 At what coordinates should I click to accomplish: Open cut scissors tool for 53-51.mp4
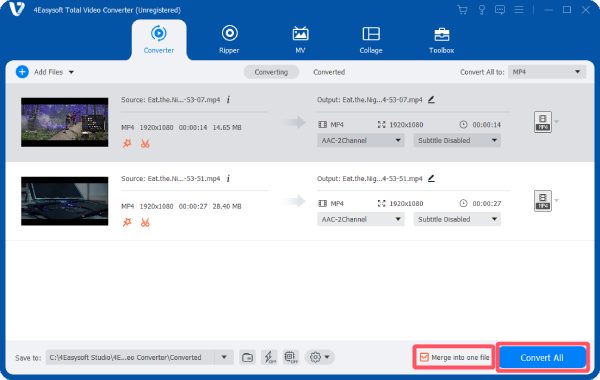145,222
